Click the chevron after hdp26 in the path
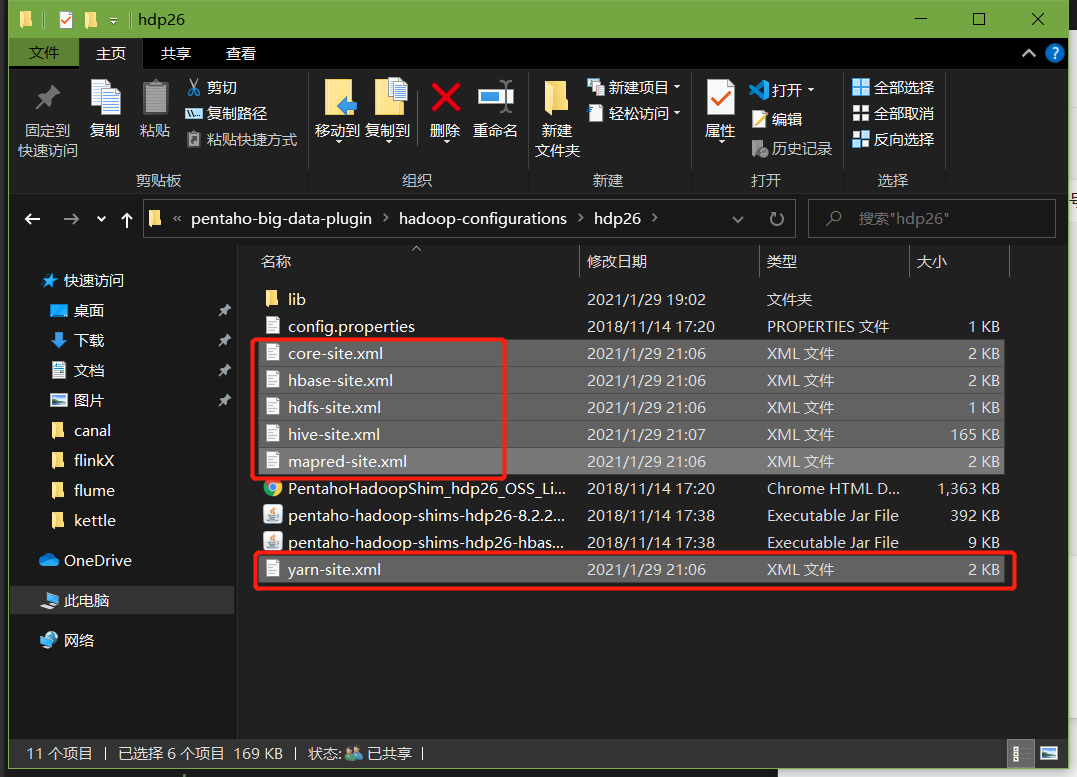The image size is (1077, 777). click(x=655, y=218)
